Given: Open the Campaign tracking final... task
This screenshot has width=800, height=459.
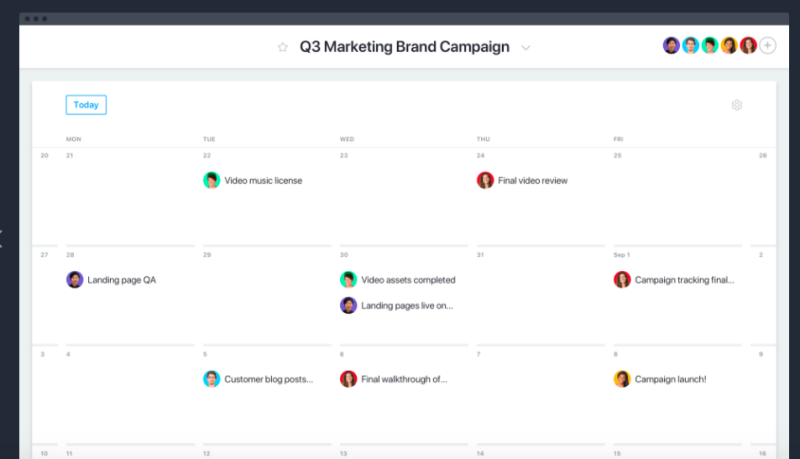Looking at the screenshot, I should 685,280.
